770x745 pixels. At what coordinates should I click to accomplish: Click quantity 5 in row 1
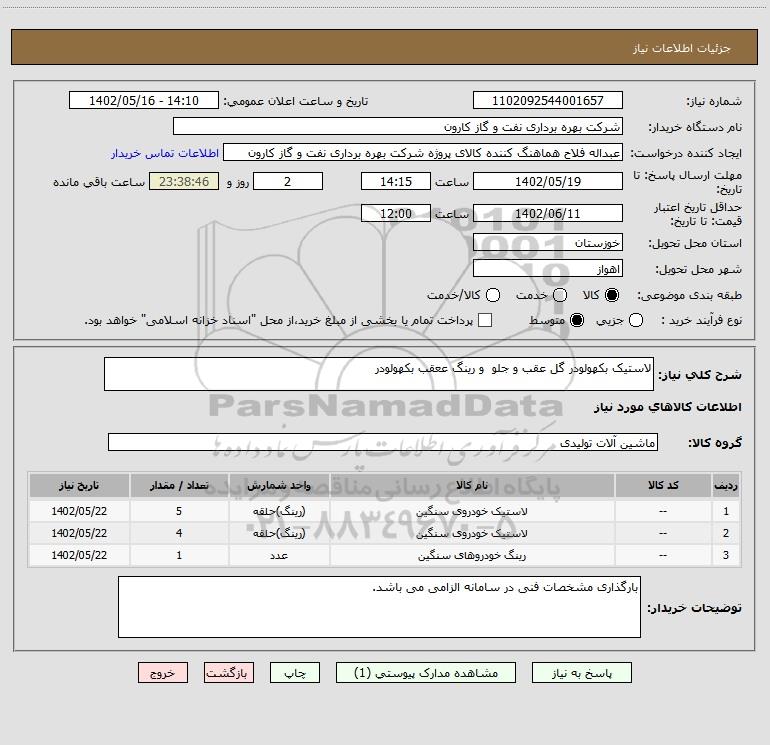[179, 511]
